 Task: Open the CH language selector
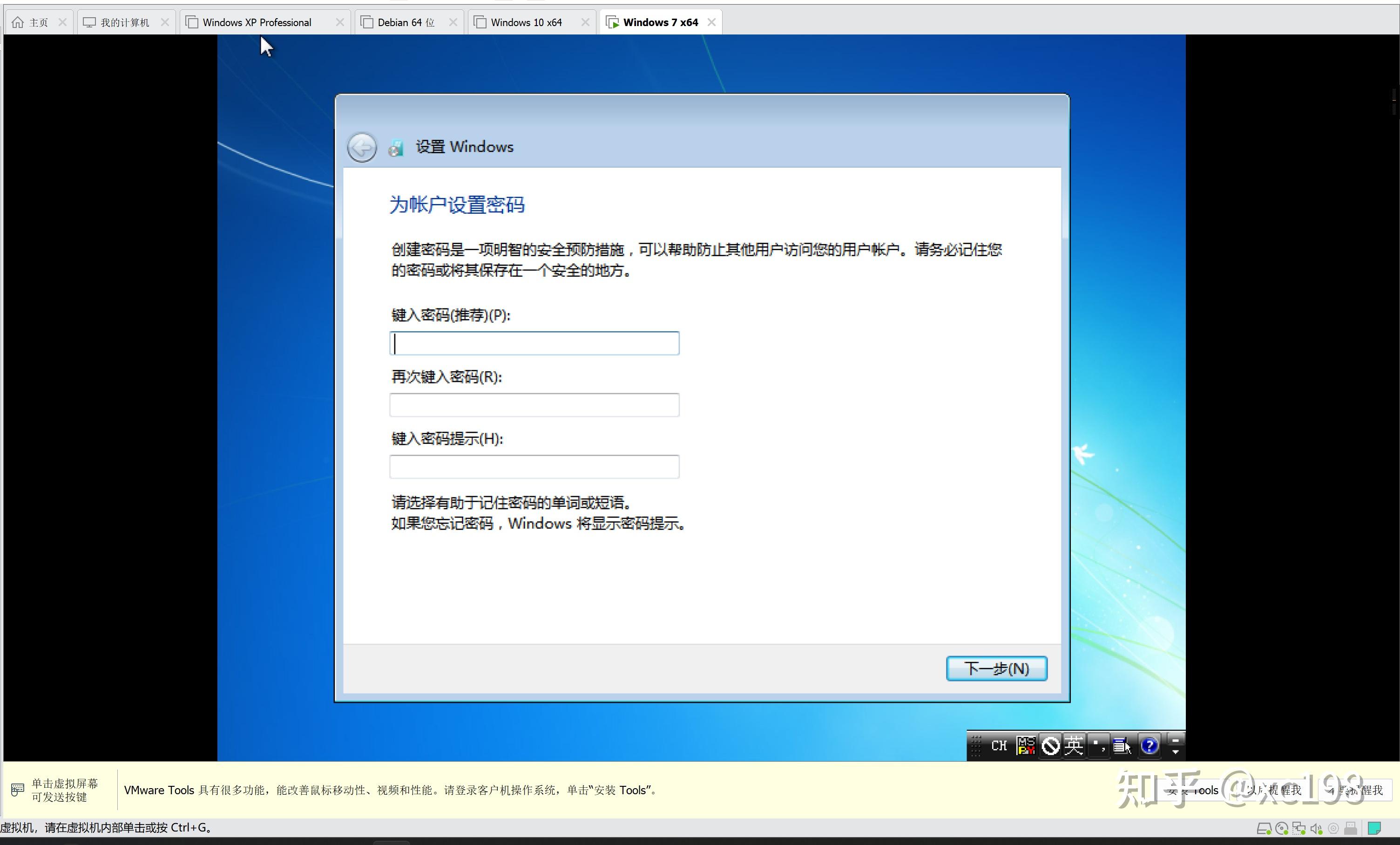tap(999, 745)
